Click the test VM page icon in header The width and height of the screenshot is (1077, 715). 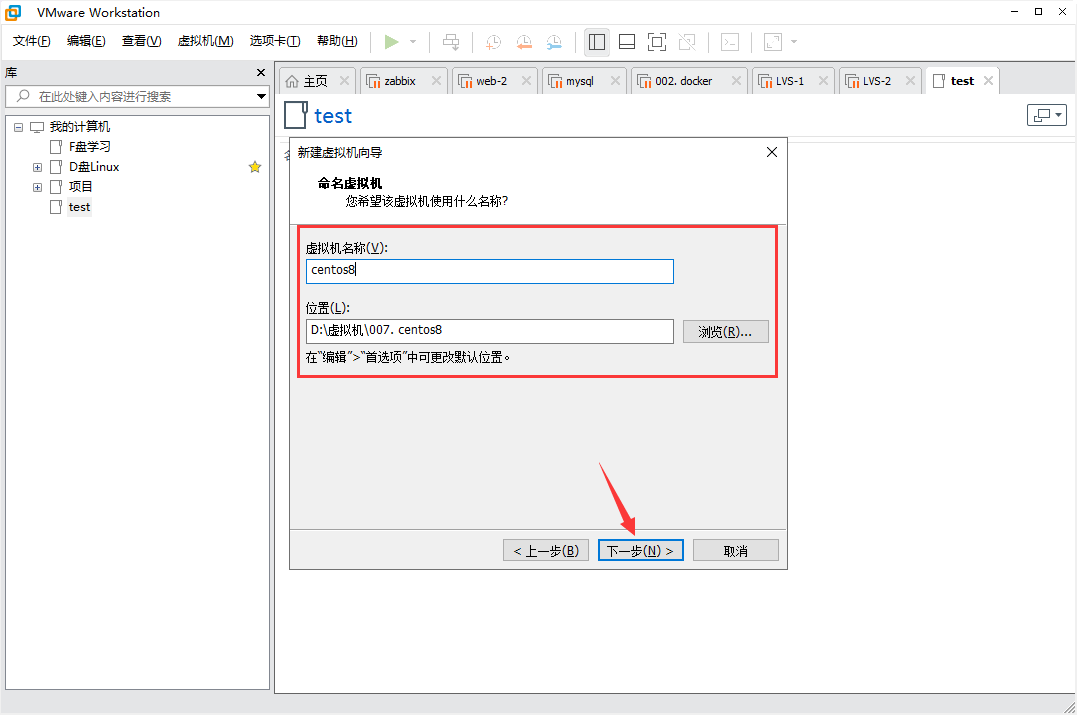click(295, 115)
